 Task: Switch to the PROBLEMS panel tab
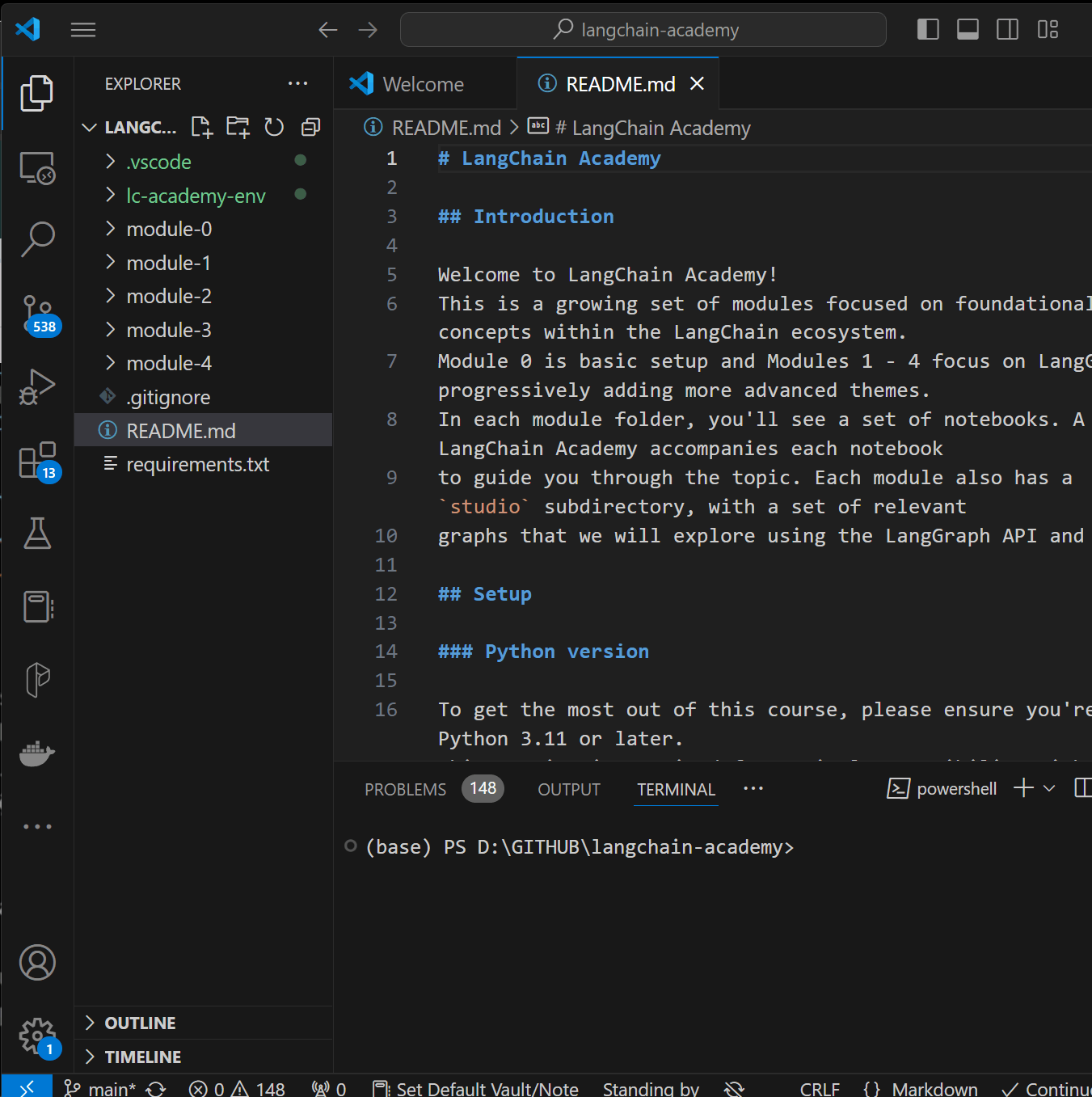click(x=405, y=790)
